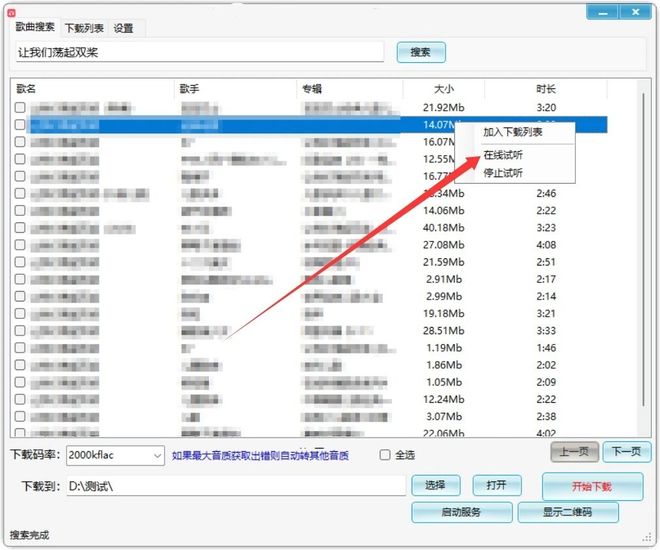Sort by the 歌手 column header

click(189, 89)
